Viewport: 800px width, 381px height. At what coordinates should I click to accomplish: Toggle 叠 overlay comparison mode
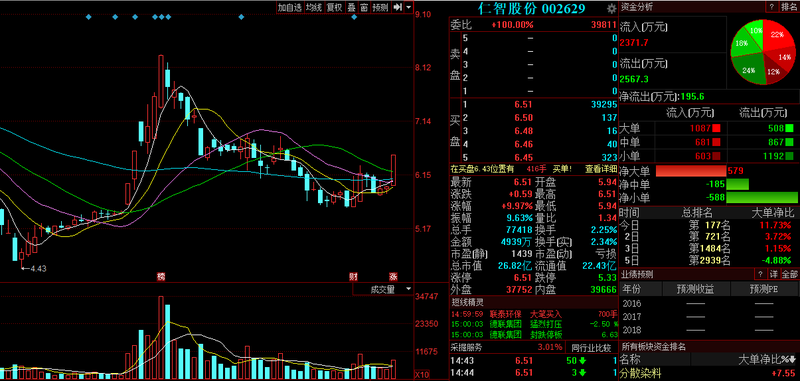point(351,7)
